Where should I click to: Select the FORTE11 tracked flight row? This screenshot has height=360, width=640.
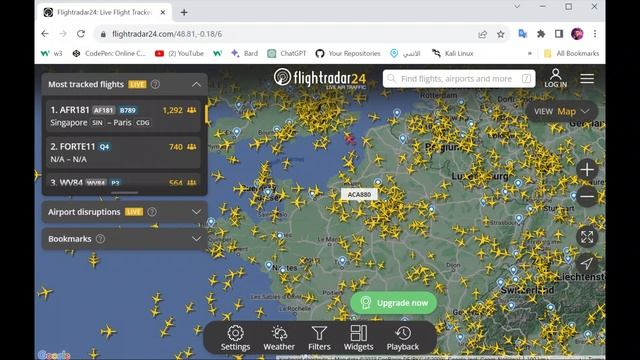coord(123,153)
